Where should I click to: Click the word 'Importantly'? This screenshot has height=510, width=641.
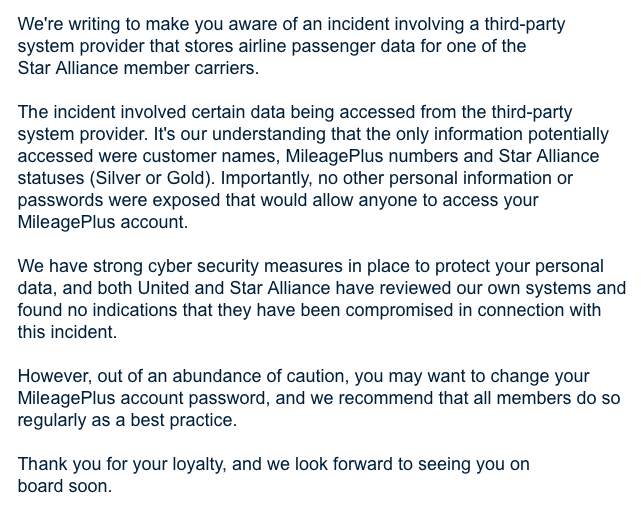pos(266,178)
